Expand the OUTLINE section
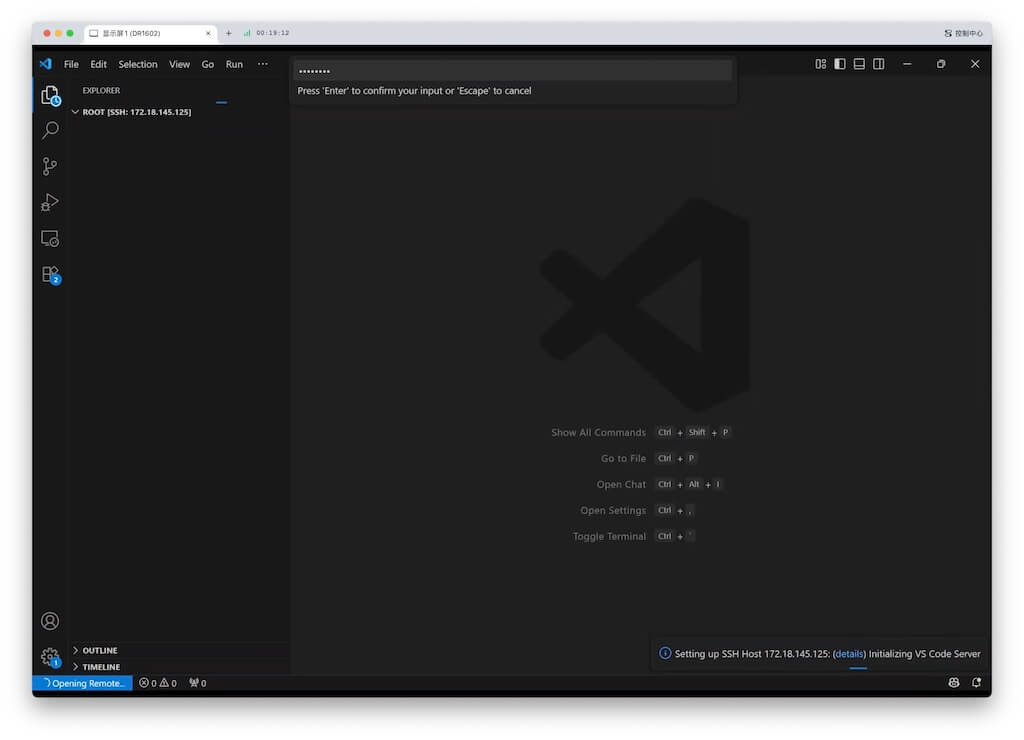The image size is (1024, 740). [100, 650]
